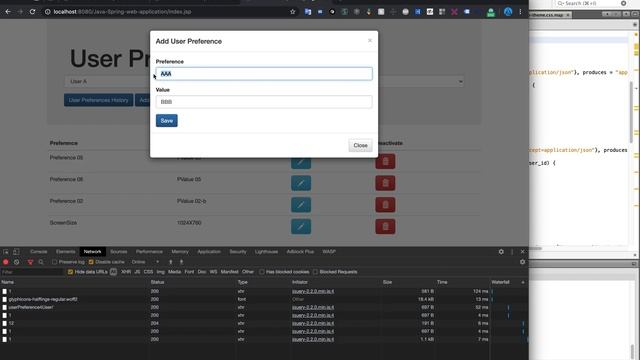The width and height of the screenshot is (640, 360).
Task: Enable Preserve log checkbox
Action: [x=54, y=262]
